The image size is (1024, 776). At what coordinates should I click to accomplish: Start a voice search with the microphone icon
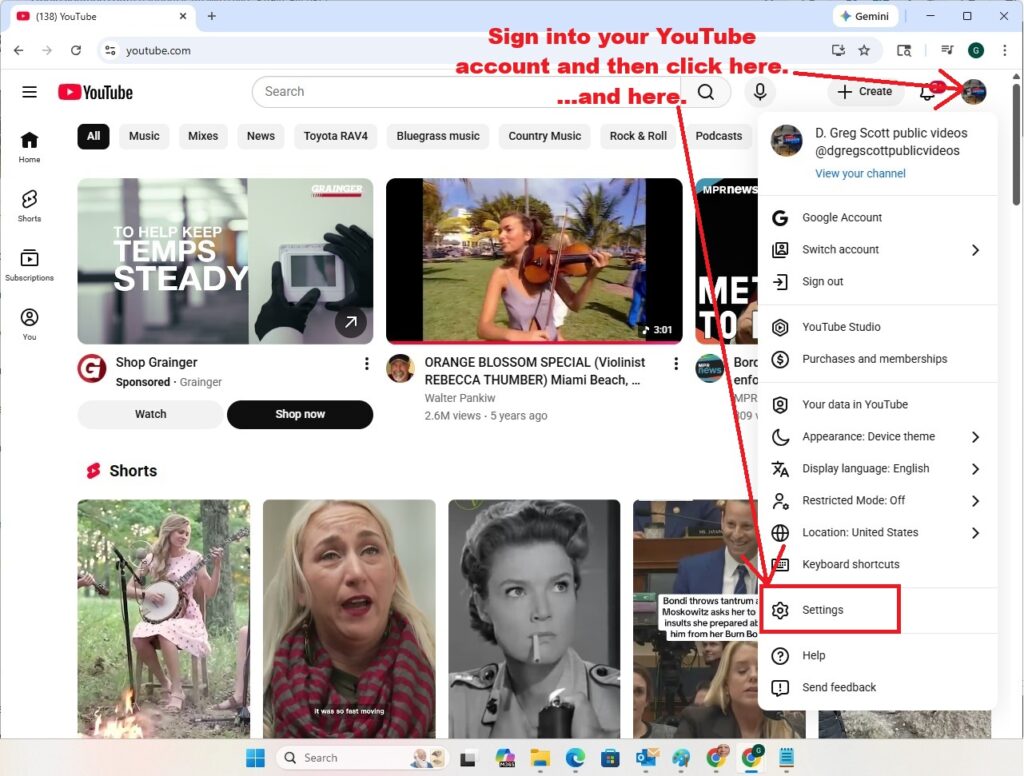pyautogui.click(x=759, y=91)
